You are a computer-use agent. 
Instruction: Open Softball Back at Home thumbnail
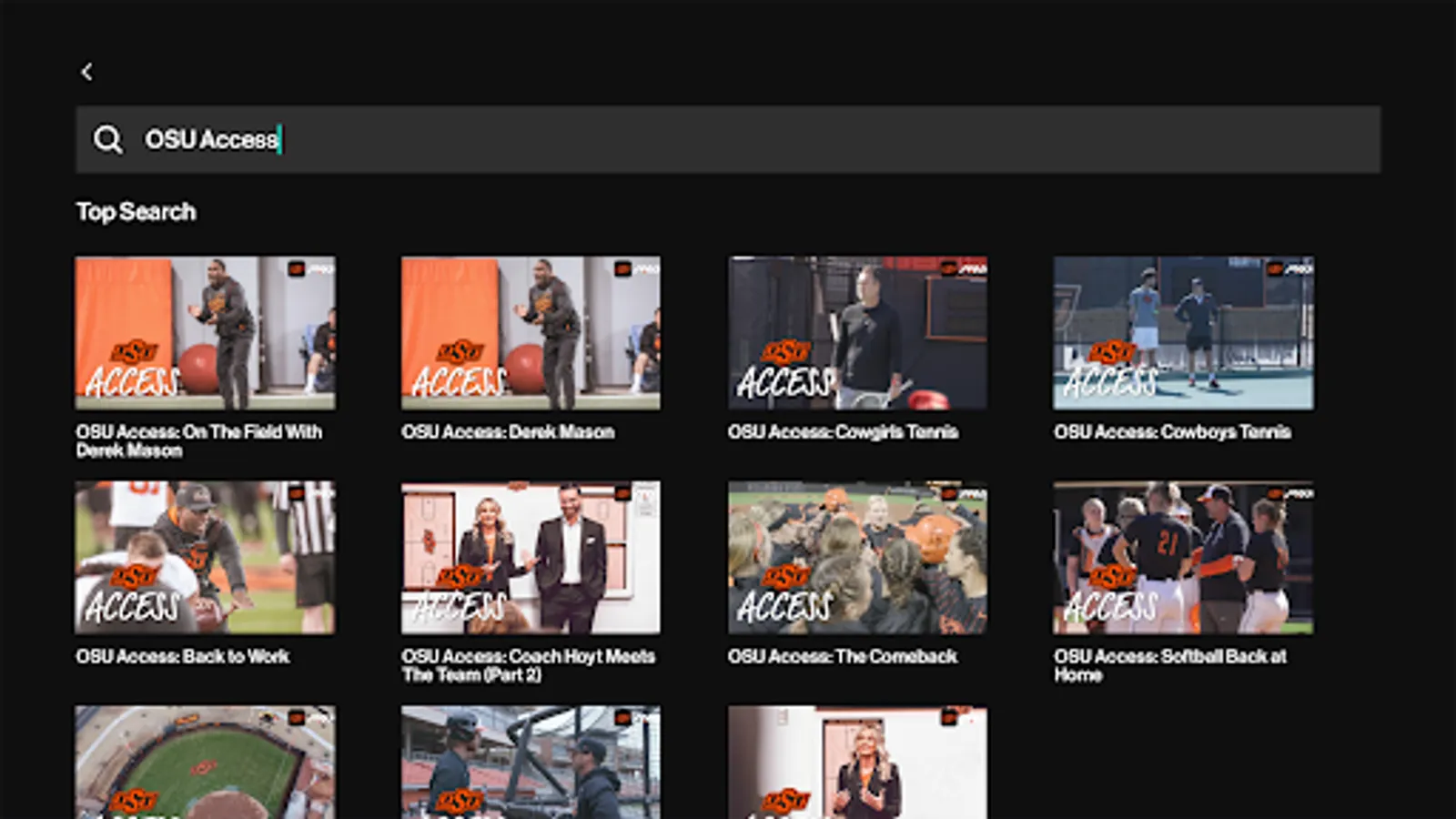(1184, 558)
